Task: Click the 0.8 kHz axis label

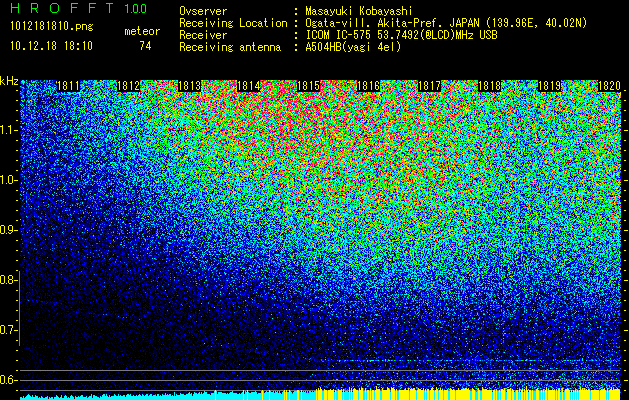Action: pyautogui.click(x=8, y=280)
